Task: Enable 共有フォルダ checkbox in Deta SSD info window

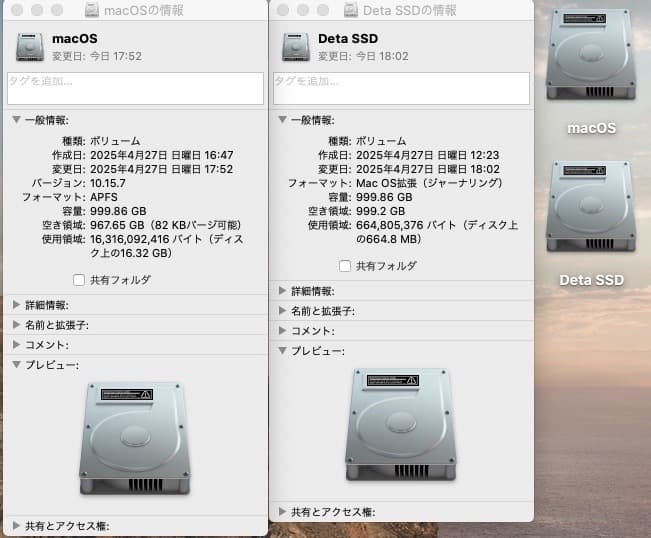Action: pyautogui.click(x=345, y=266)
